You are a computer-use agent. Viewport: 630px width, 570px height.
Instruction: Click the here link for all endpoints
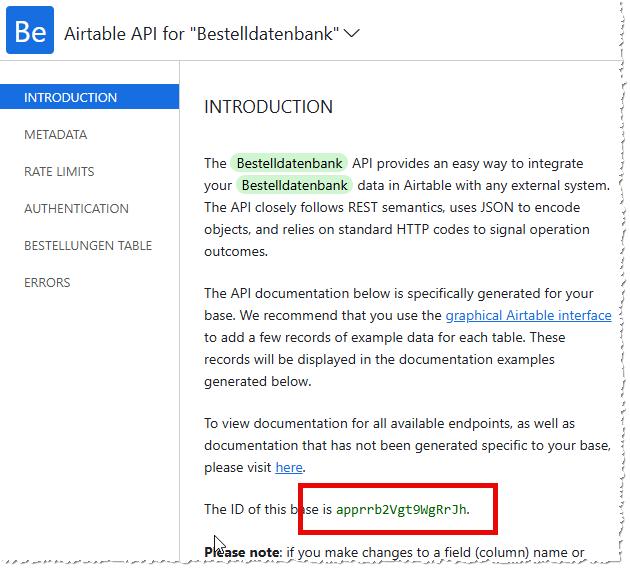tap(288, 467)
